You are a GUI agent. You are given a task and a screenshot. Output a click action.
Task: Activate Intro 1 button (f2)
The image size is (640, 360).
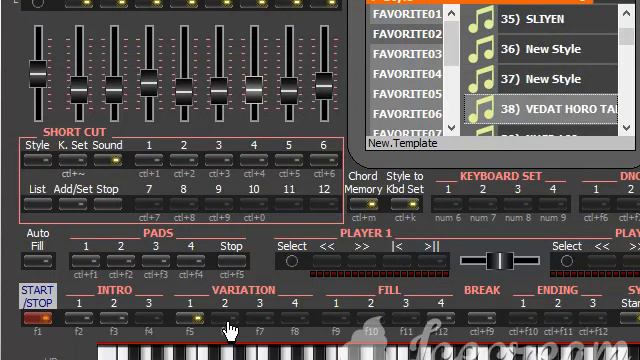(x=79, y=318)
